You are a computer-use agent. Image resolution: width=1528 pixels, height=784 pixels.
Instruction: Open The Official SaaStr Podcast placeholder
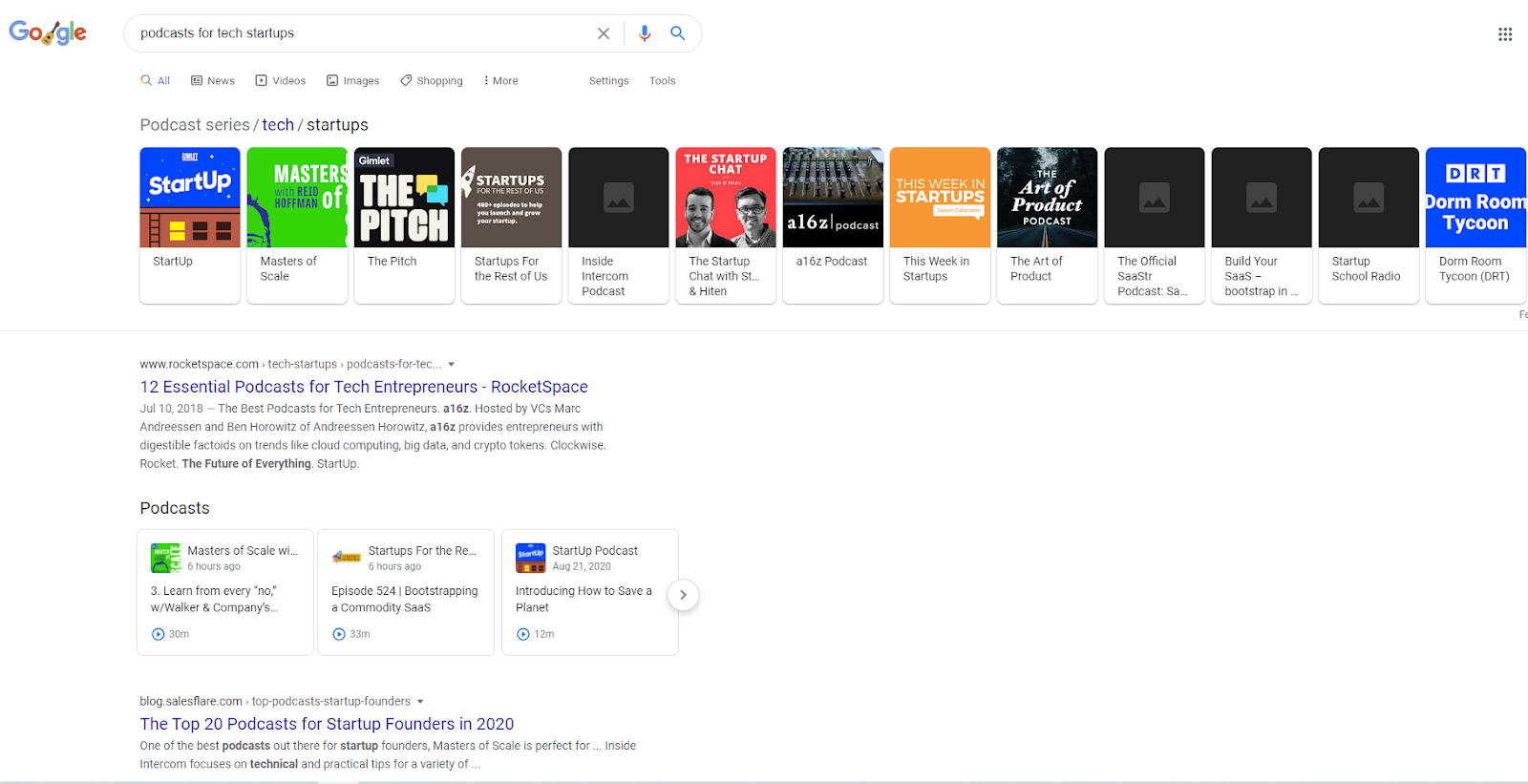[1155, 198]
